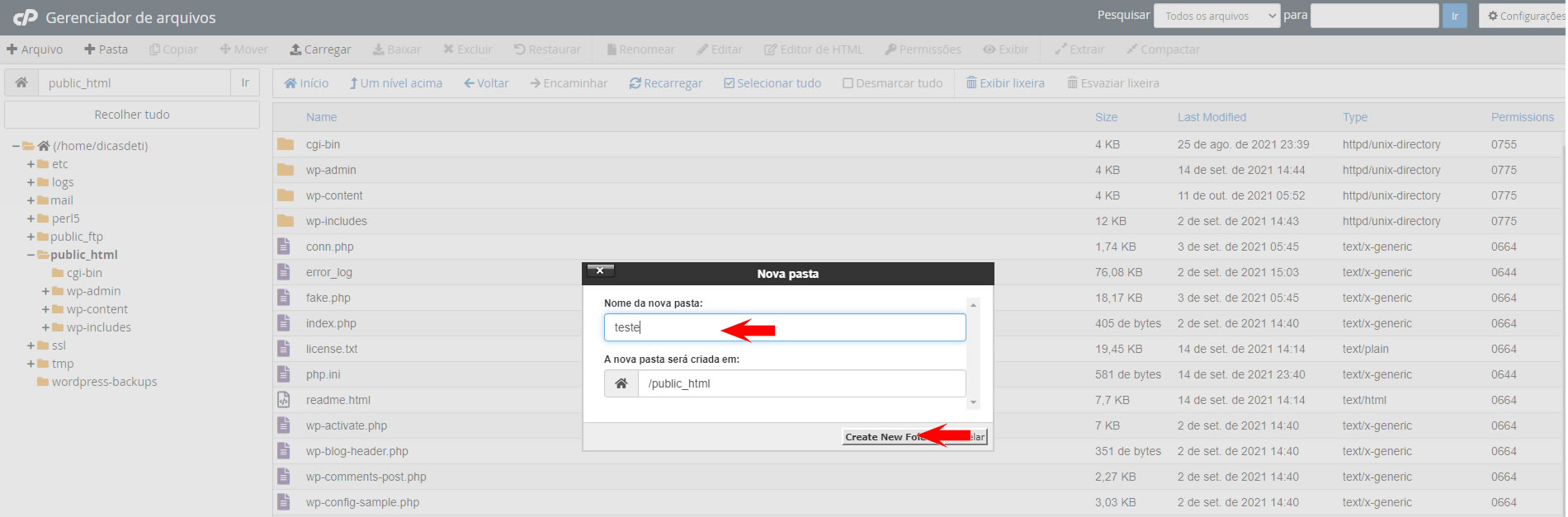
Task: Collapse the public_html tree node
Action: [x=31, y=255]
